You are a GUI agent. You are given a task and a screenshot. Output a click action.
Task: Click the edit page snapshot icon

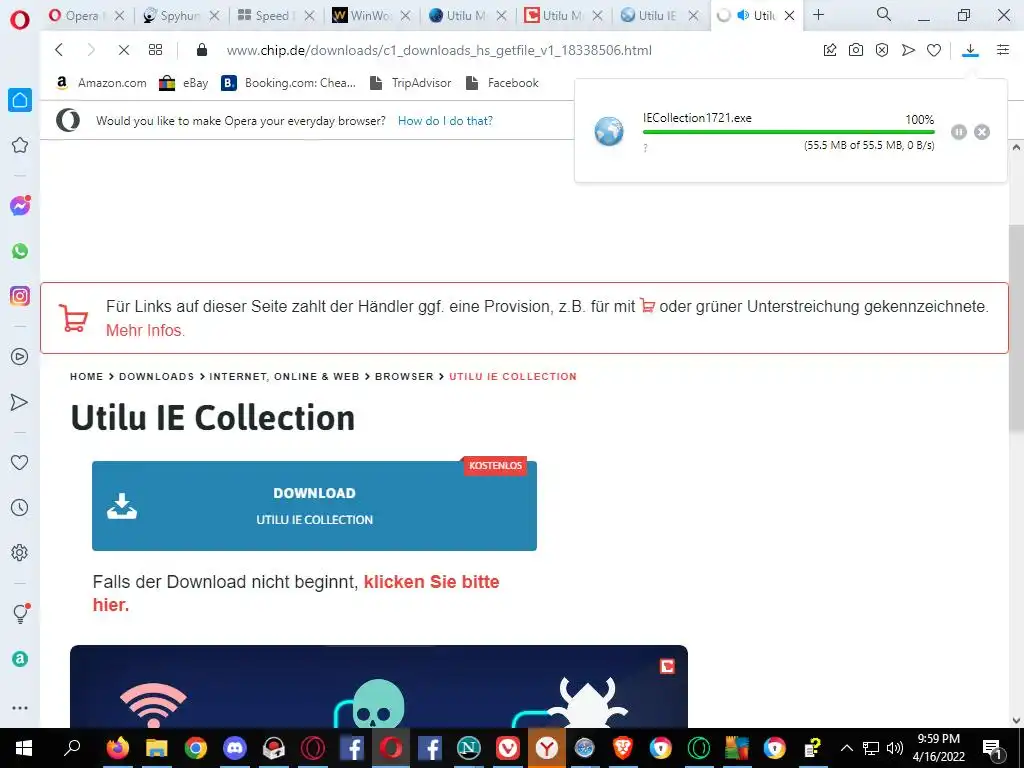[x=830, y=50]
